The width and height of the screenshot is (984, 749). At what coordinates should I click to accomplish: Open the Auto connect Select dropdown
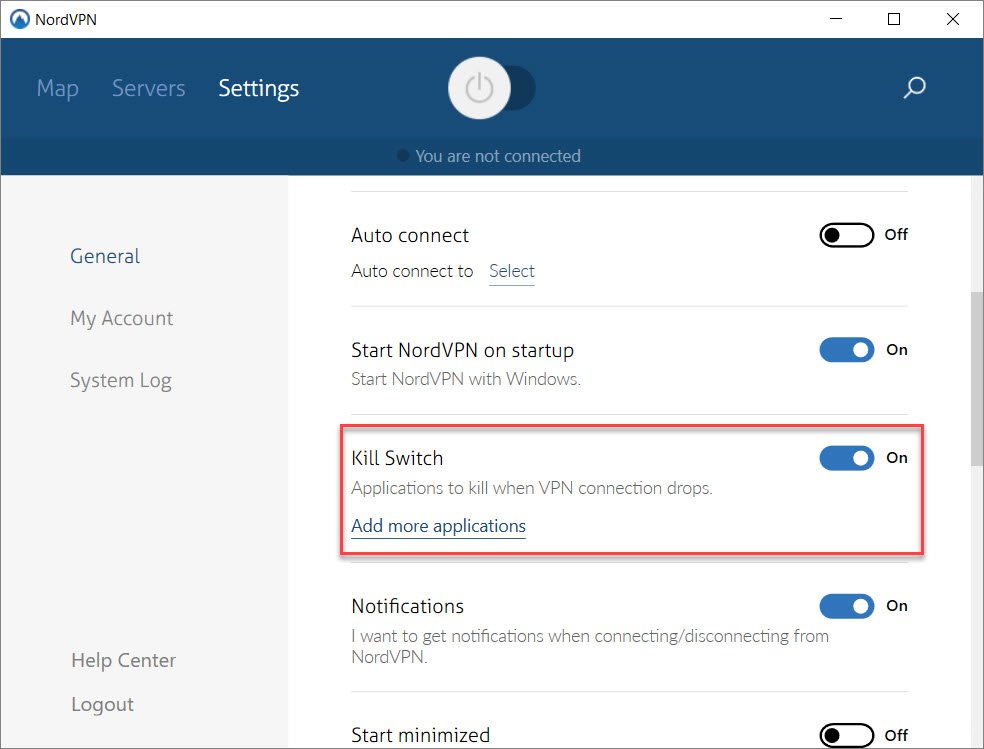(x=511, y=272)
